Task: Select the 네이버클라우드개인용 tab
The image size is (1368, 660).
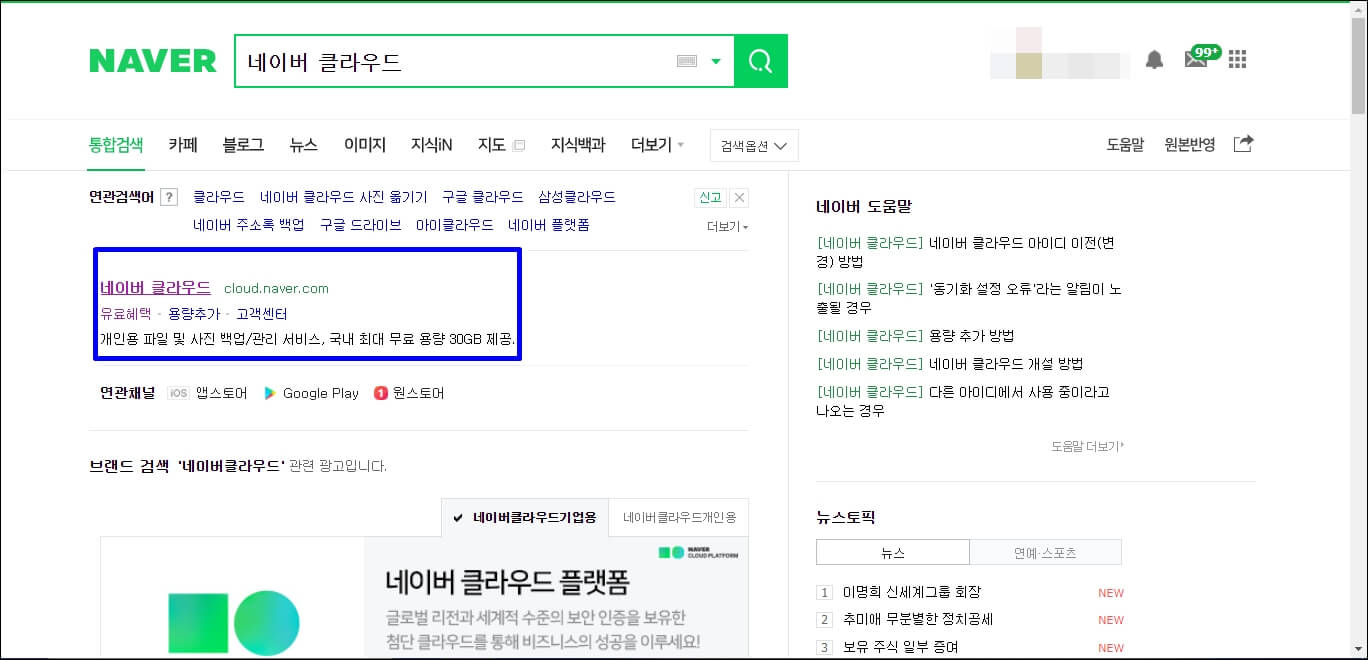Action: pyautogui.click(x=679, y=517)
